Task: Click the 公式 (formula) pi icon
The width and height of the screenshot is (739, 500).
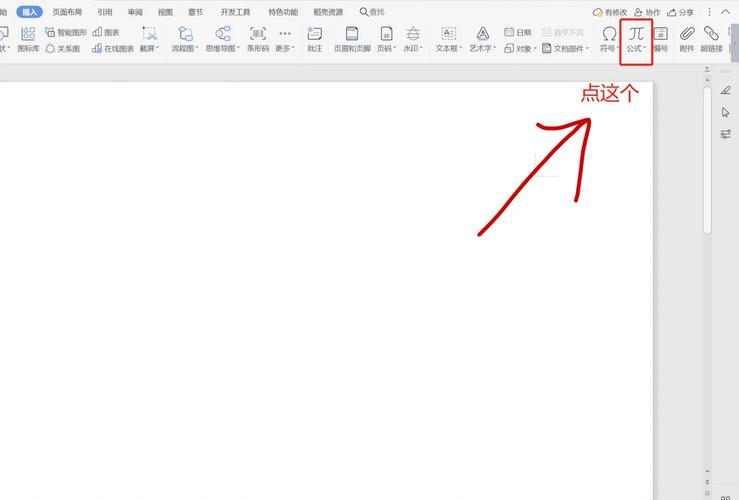Action: [636, 38]
